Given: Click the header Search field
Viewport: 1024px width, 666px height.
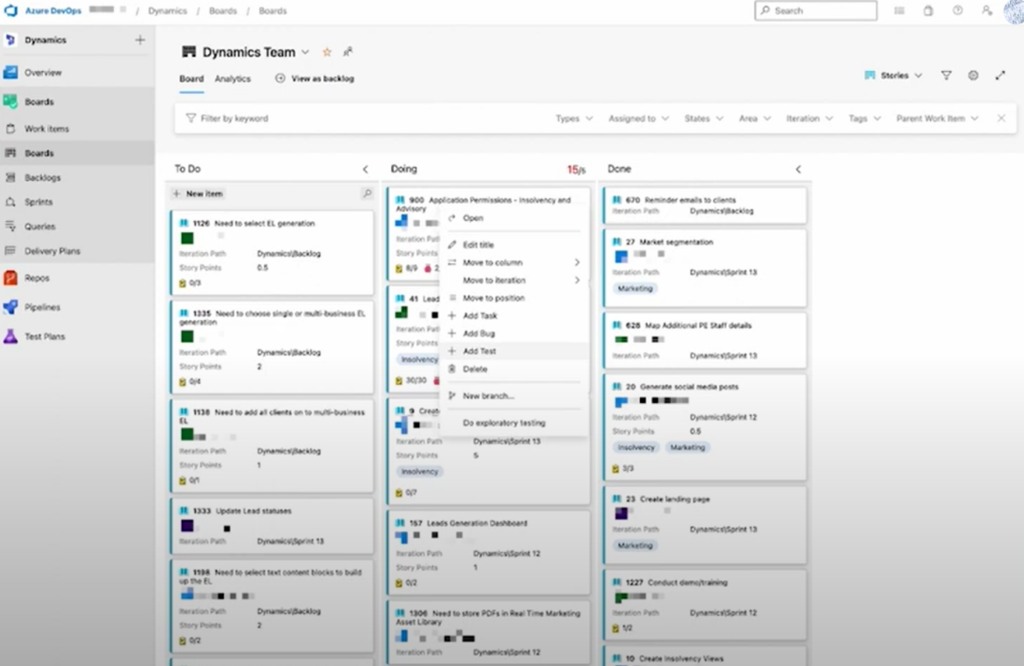Looking at the screenshot, I should (816, 10).
